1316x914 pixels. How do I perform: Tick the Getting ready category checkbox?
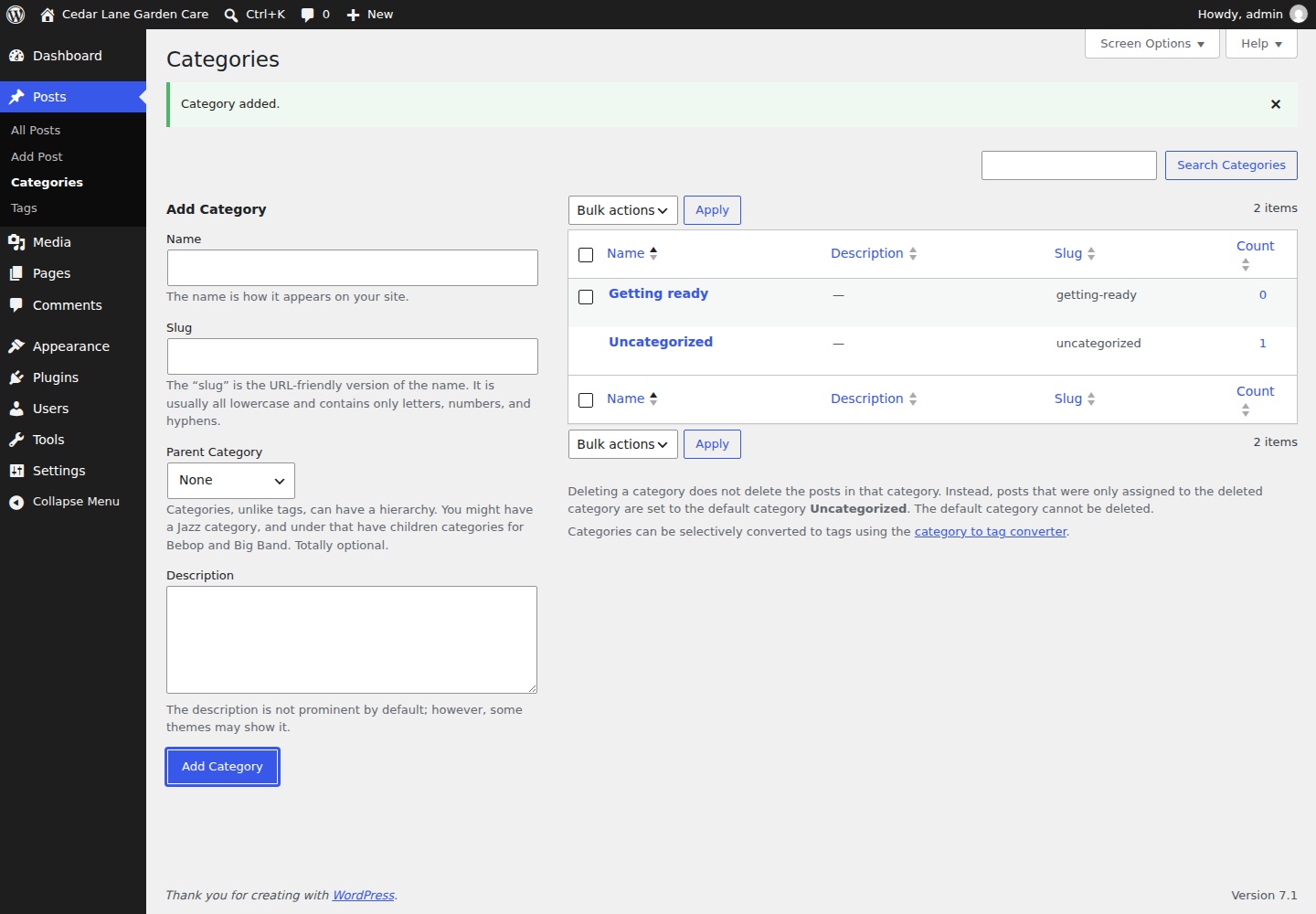(x=586, y=297)
